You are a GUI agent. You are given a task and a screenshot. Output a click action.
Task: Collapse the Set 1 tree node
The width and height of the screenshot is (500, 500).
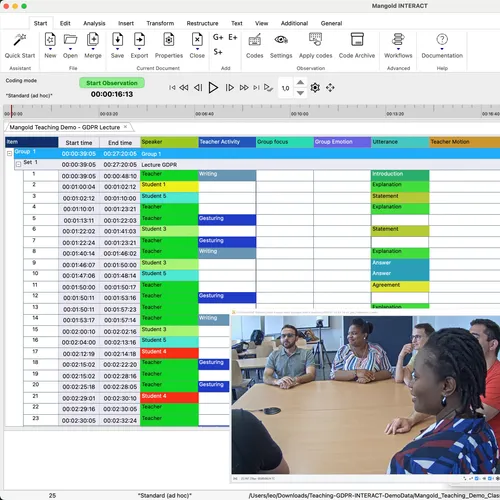18,164
